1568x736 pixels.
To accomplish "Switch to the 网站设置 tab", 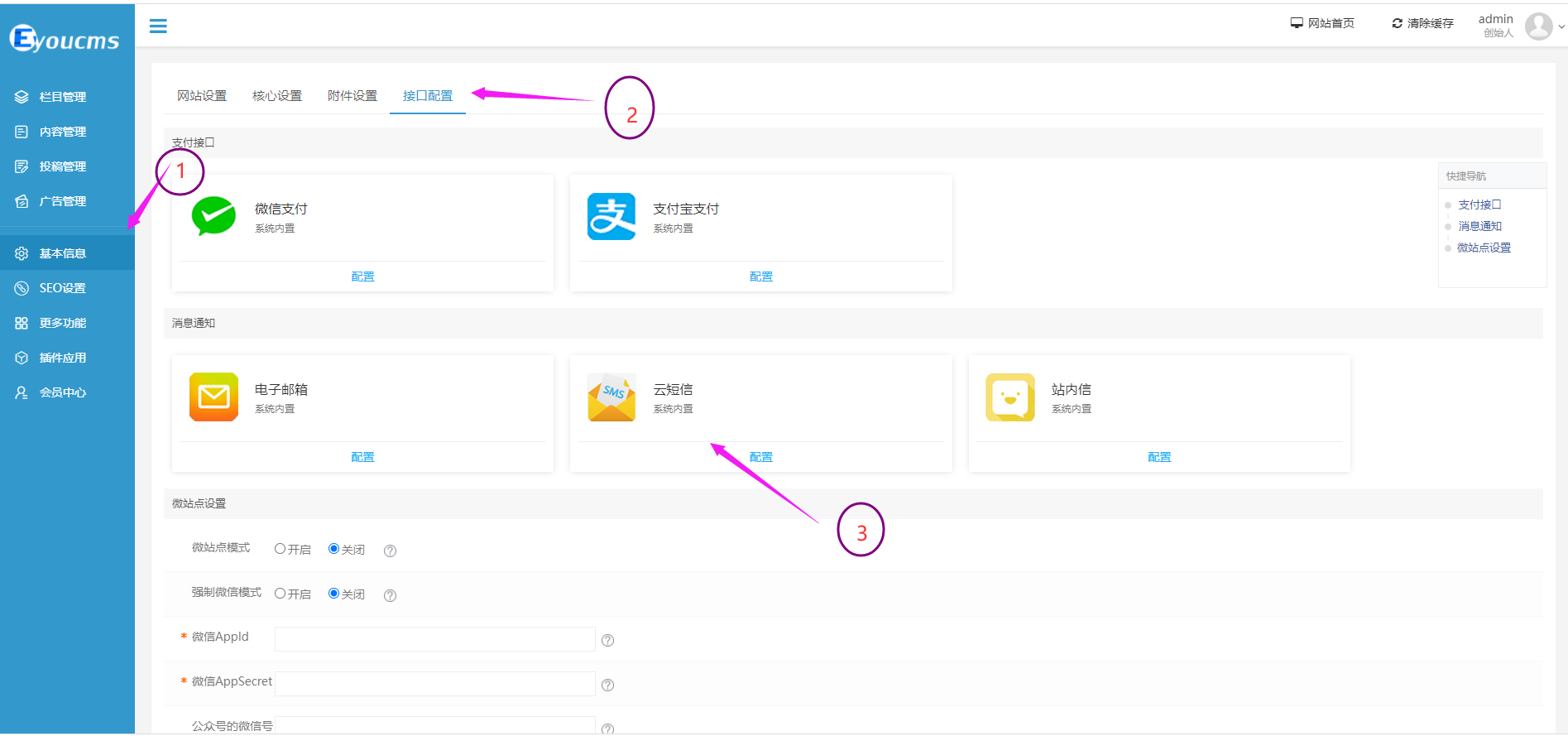I will (x=202, y=96).
